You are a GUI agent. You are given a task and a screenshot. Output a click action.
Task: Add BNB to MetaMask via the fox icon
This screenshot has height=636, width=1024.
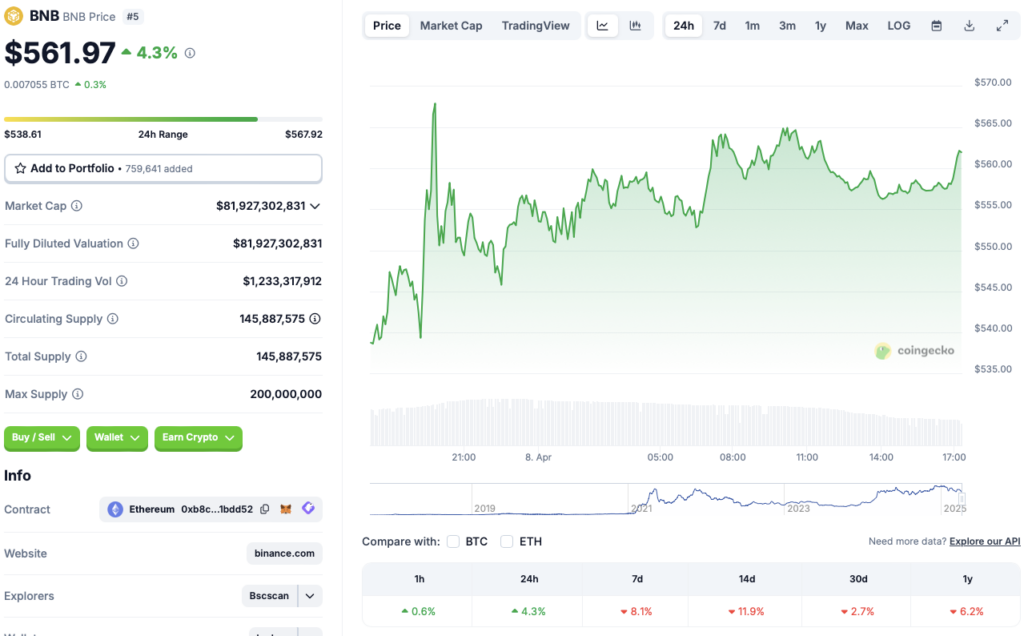285,509
